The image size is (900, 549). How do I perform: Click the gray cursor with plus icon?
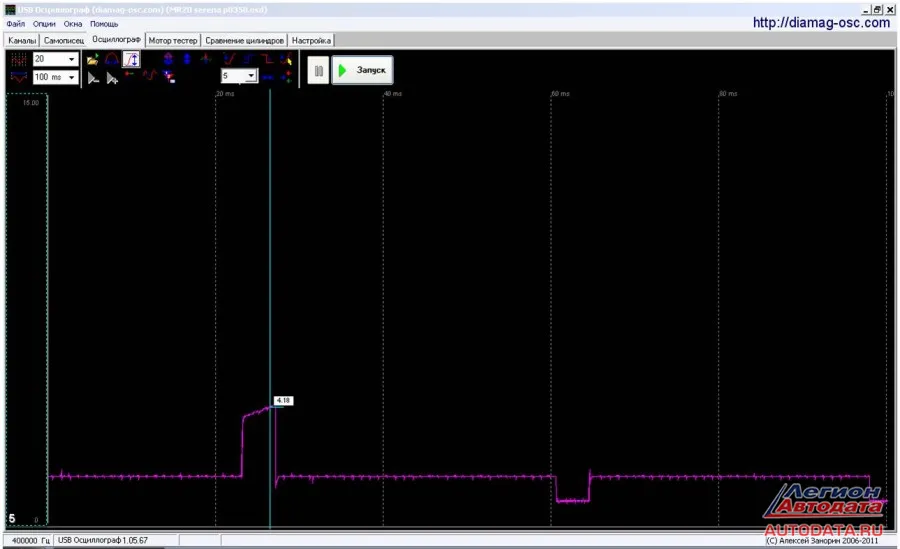(112, 78)
